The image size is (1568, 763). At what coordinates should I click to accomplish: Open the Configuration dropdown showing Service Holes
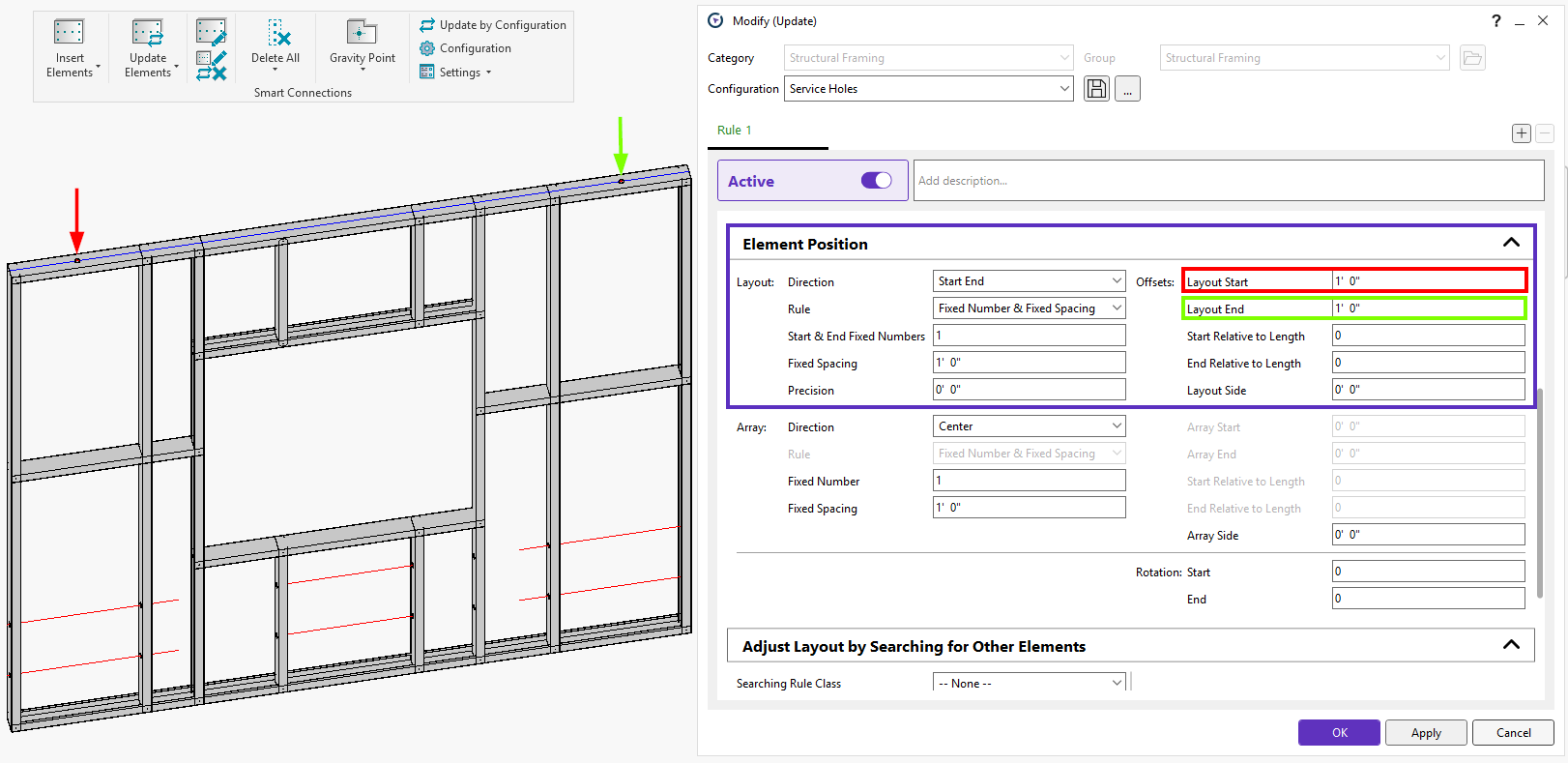point(928,89)
